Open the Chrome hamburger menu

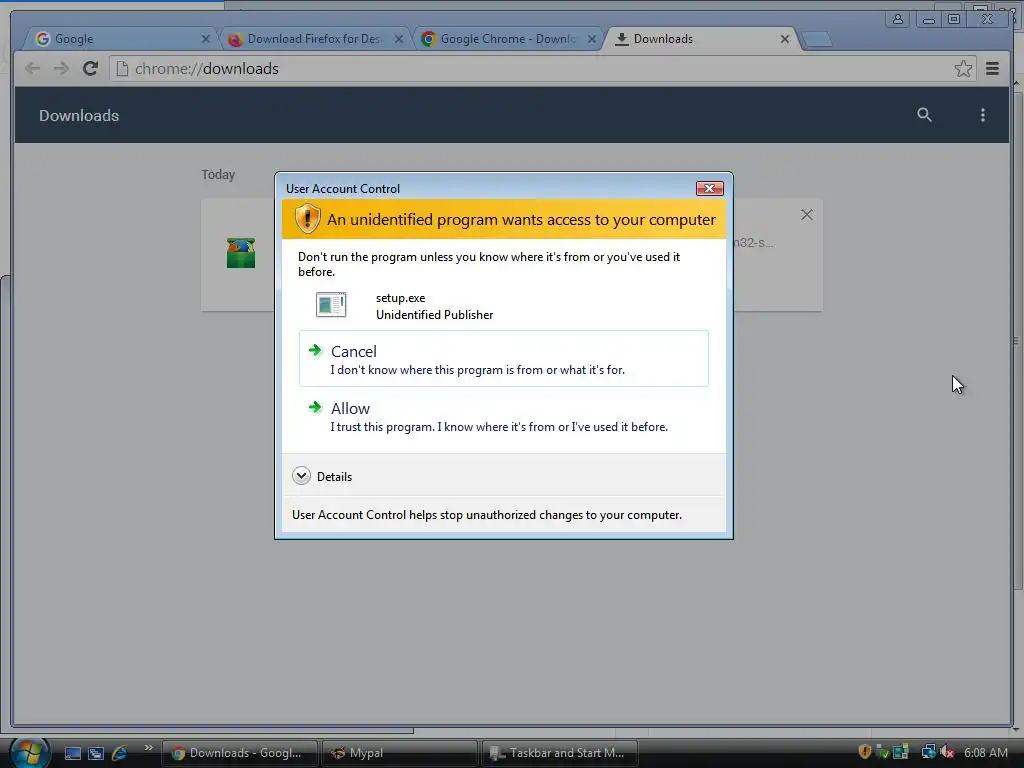pyautogui.click(x=992, y=69)
